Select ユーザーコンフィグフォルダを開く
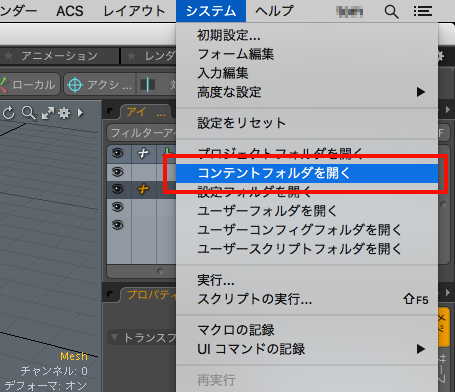Viewport: 455px width, 392px height. point(307,230)
